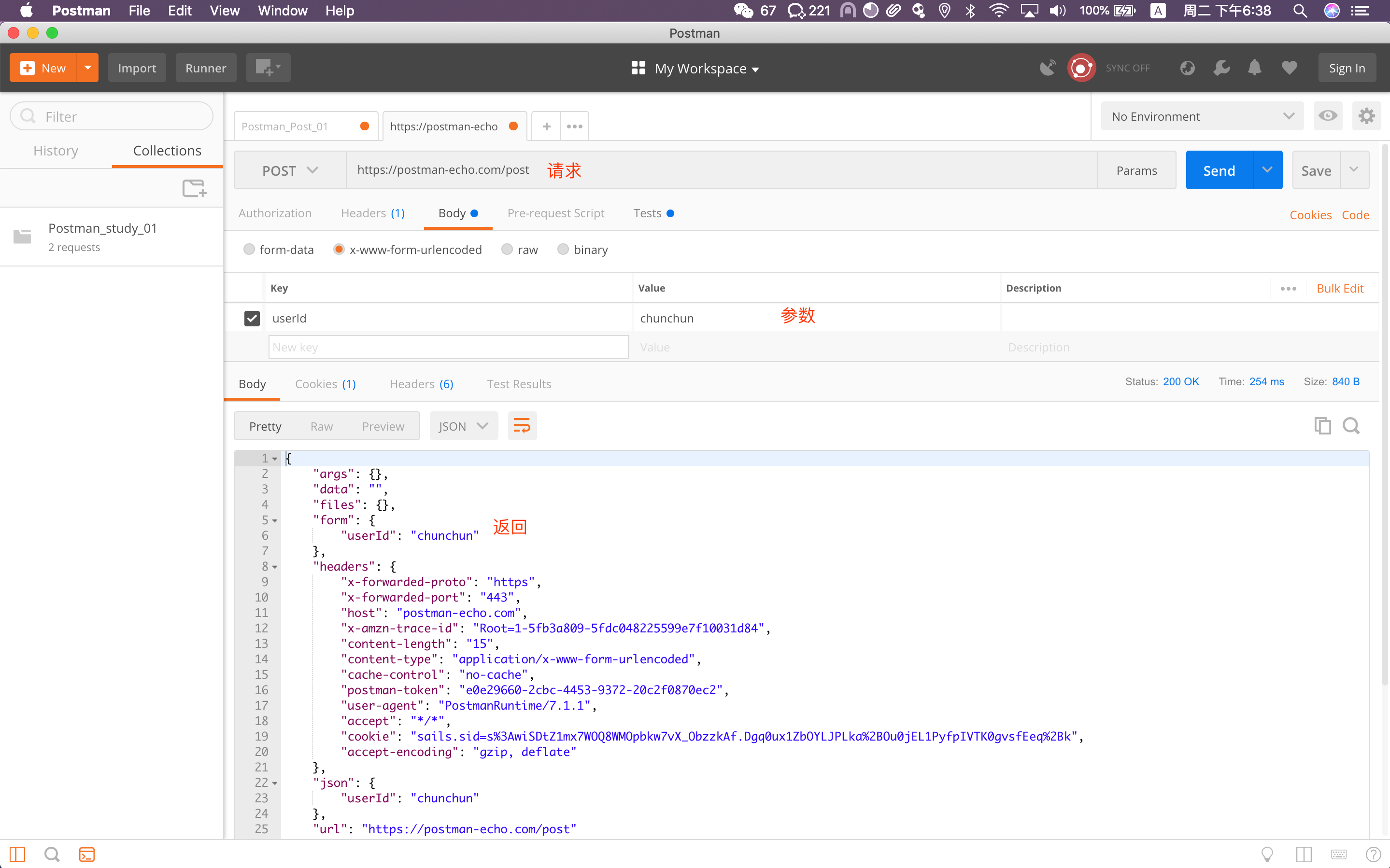Expand the New button dropdown arrow
Viewport: 1390px width, 868px height.
(88, 68)
